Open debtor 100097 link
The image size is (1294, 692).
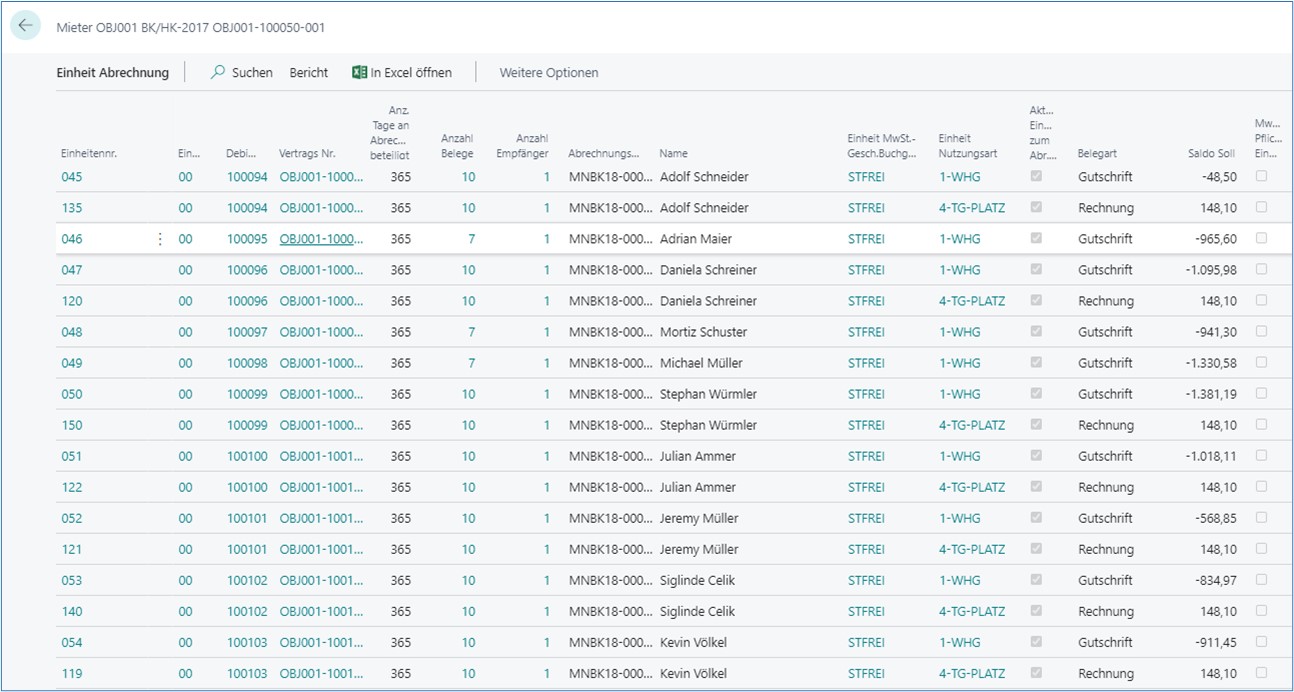point(247,332)
